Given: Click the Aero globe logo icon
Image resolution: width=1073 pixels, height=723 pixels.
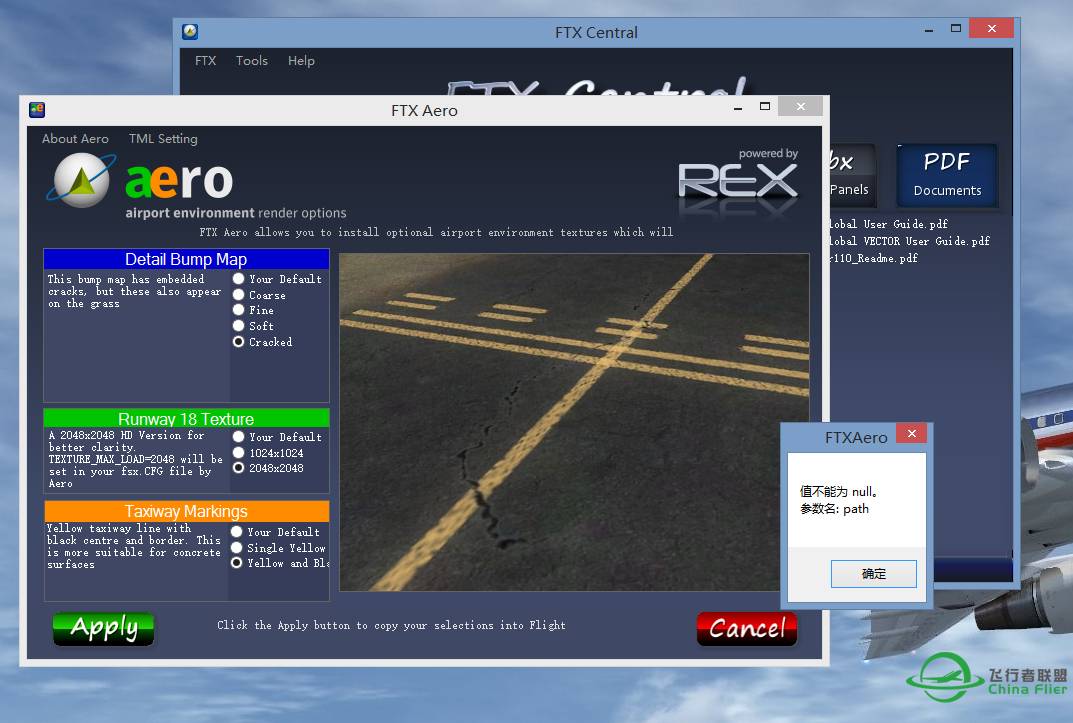Looking at the screenshot, I should pyautogui.click(x=78, y=181).
